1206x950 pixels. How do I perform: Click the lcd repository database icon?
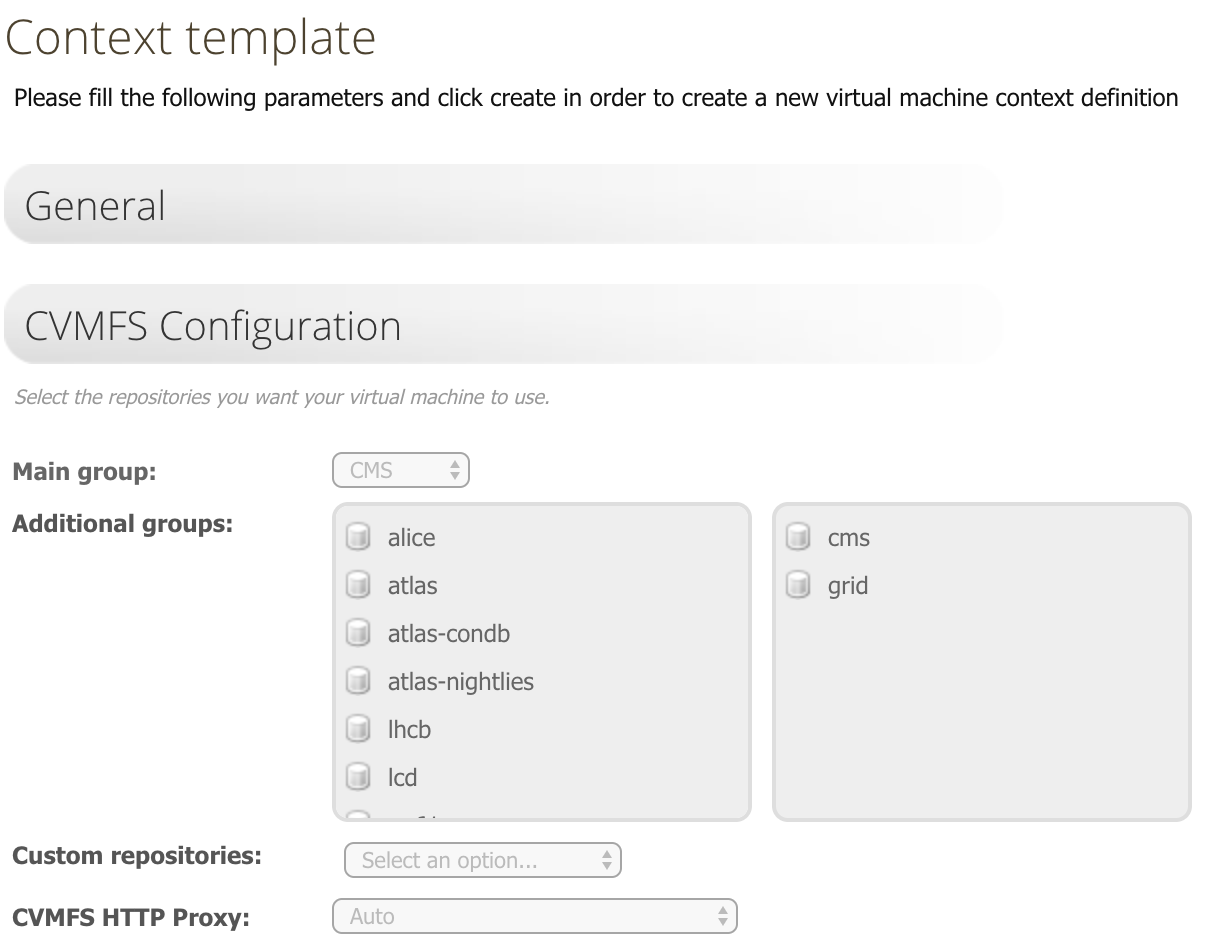point(358,778)
